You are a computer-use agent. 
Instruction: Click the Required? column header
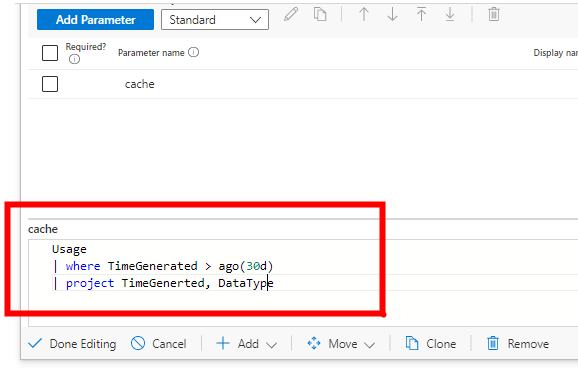[86, 47]
